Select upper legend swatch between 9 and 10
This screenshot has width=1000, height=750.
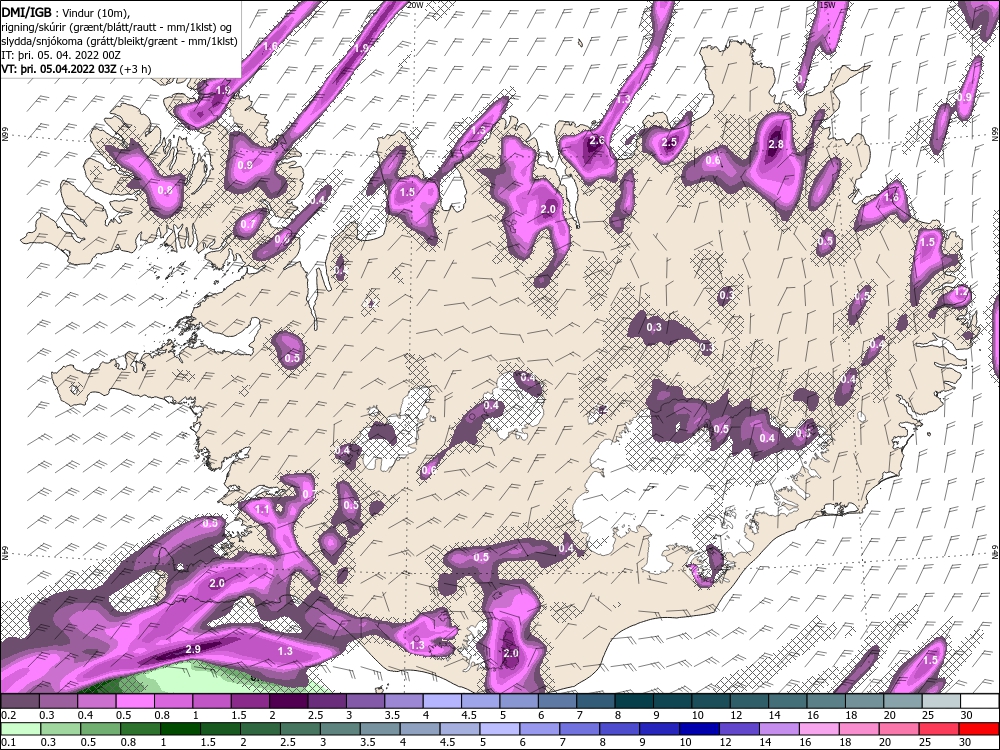[671, 702]
